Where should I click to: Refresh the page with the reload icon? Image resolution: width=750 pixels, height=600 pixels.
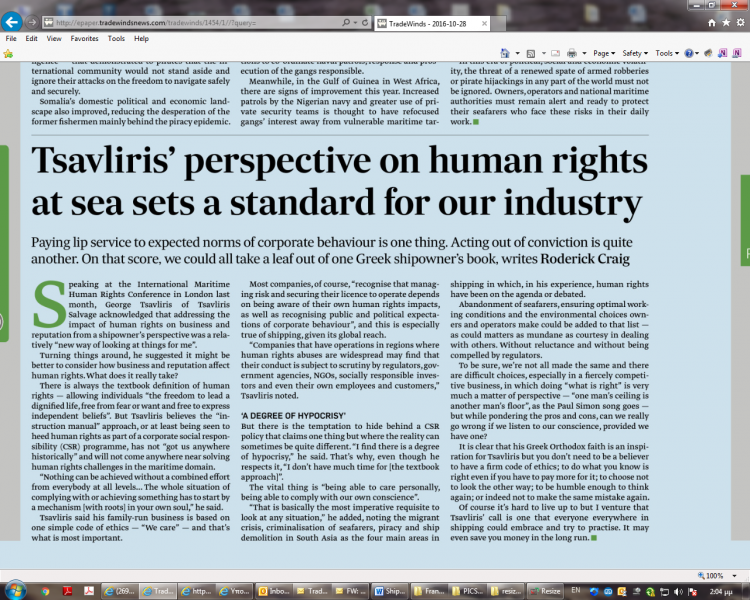point(363,20)
